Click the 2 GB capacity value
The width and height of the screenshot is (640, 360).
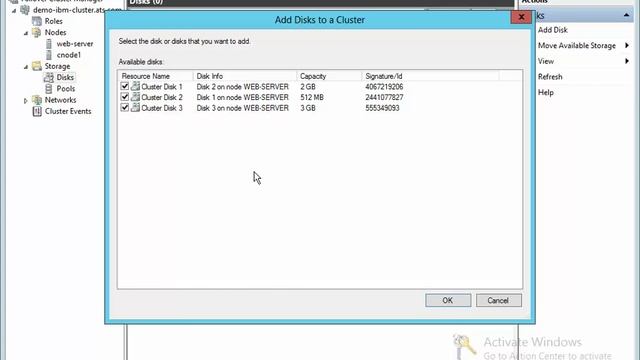click(x=308, y=87)
